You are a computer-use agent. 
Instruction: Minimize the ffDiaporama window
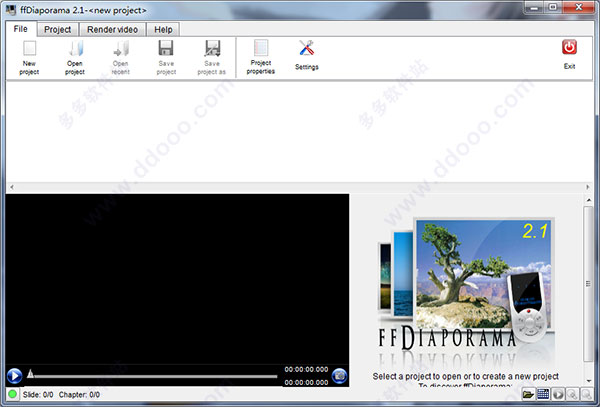coord(535,7)
